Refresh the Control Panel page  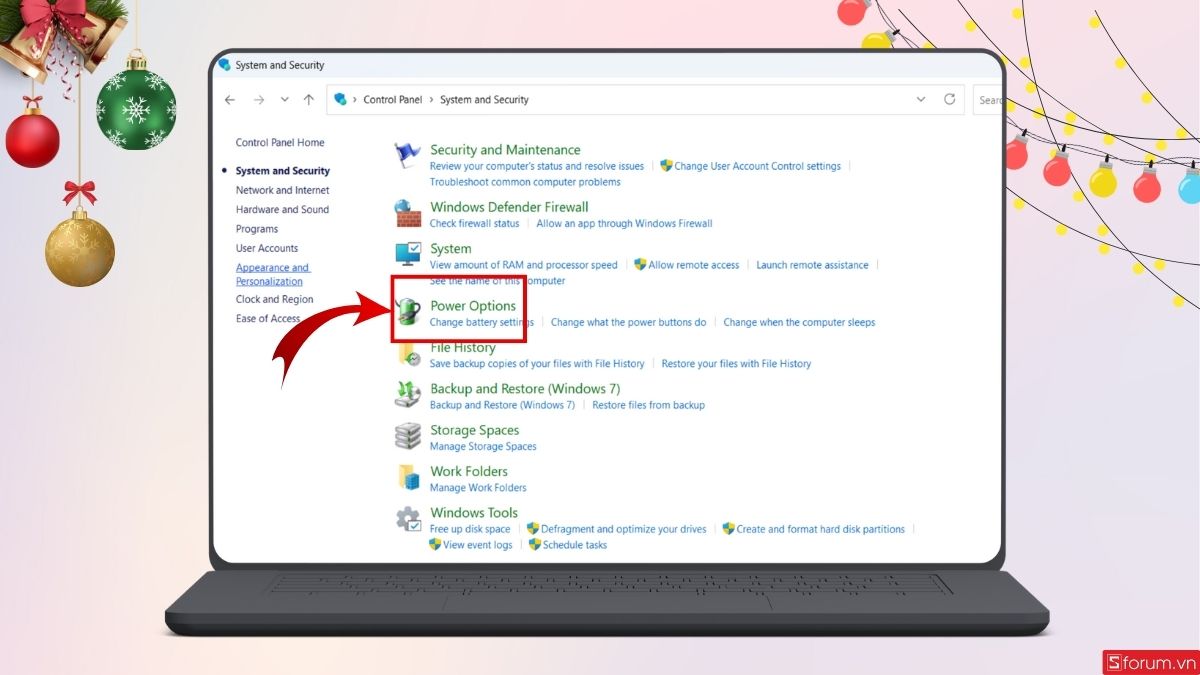pyautogui.click(x=950, y=100)
